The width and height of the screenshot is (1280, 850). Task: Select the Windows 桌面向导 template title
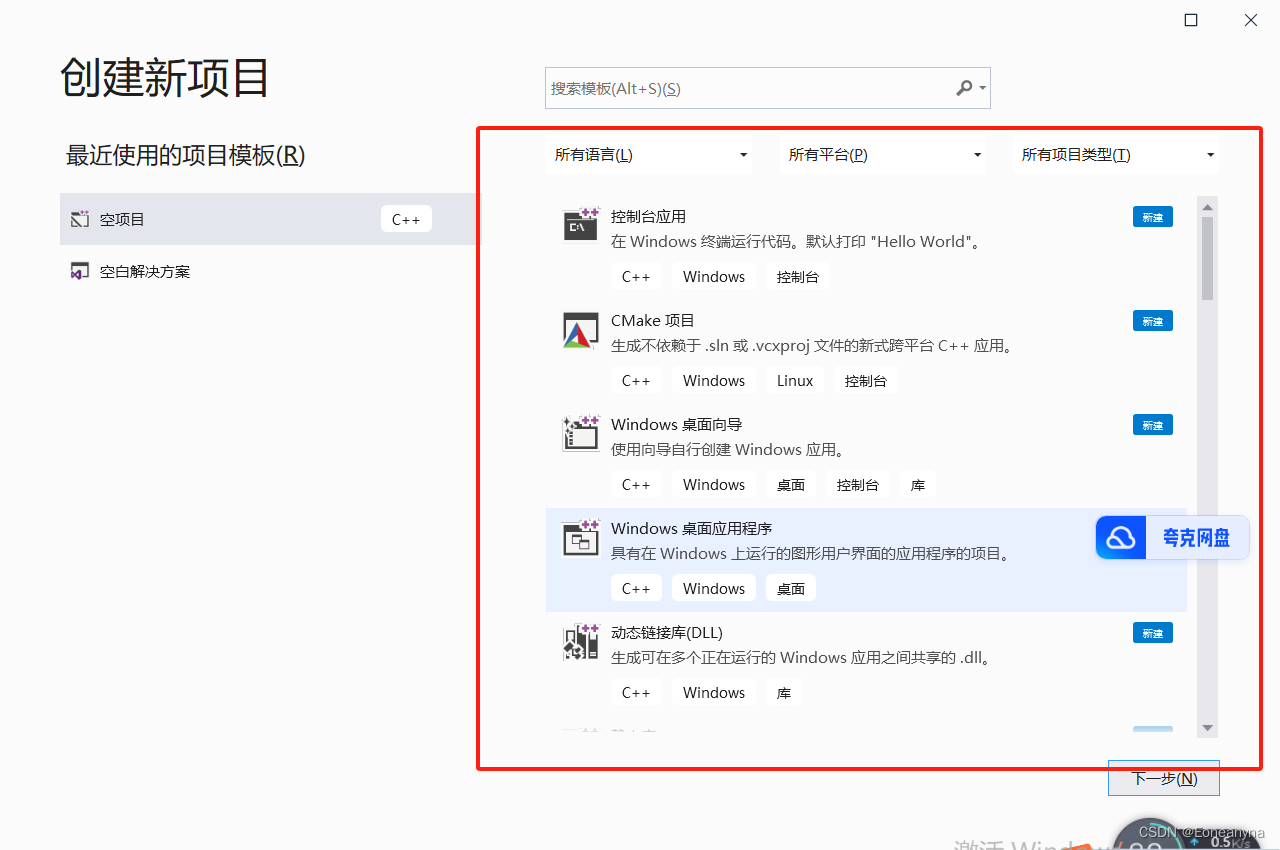coord(676,424)
